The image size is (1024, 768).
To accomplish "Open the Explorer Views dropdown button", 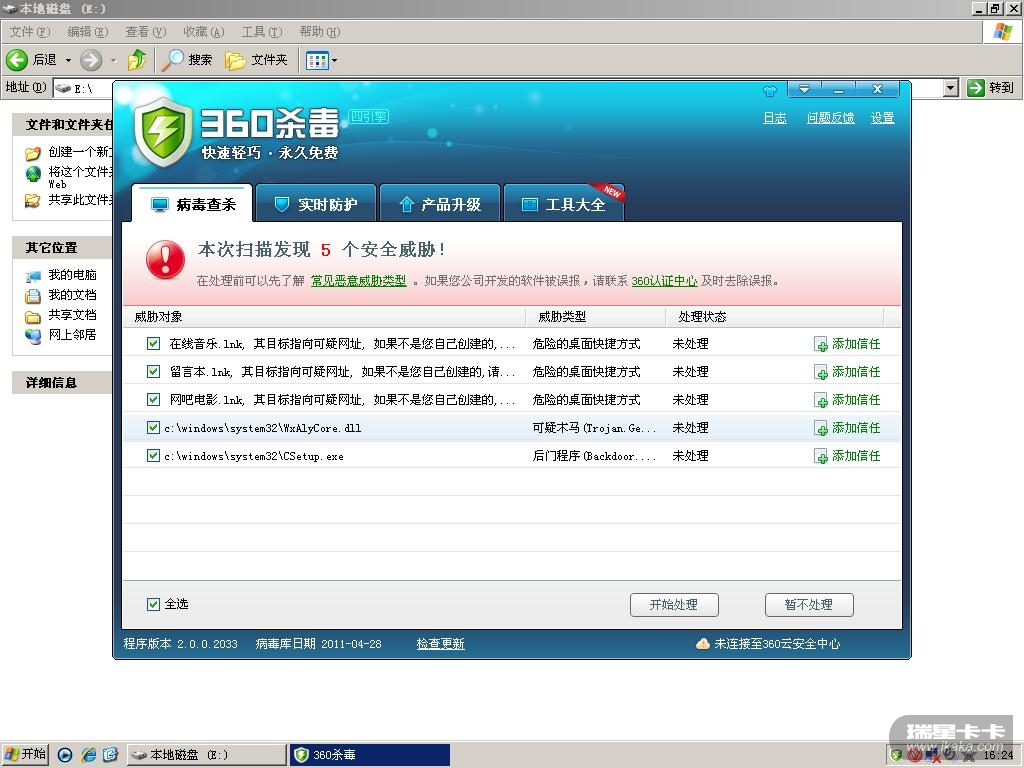I will click(x=321, y=60).
